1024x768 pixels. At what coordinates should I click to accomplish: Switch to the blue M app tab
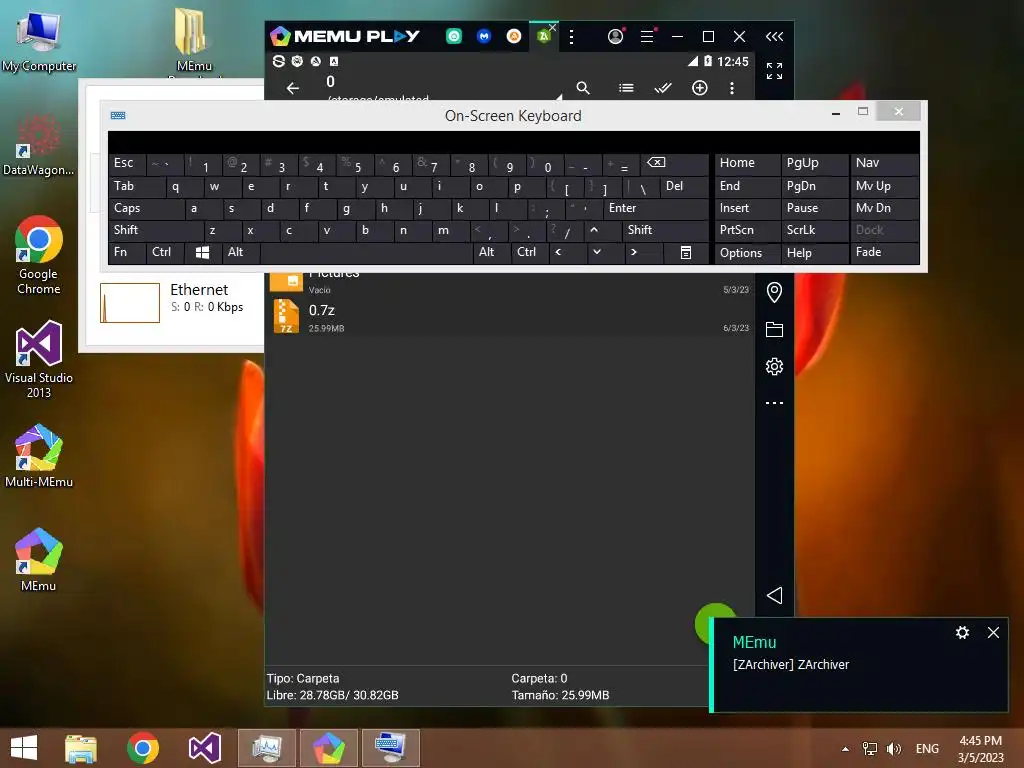pyautogui.click(x=484, y=37)
